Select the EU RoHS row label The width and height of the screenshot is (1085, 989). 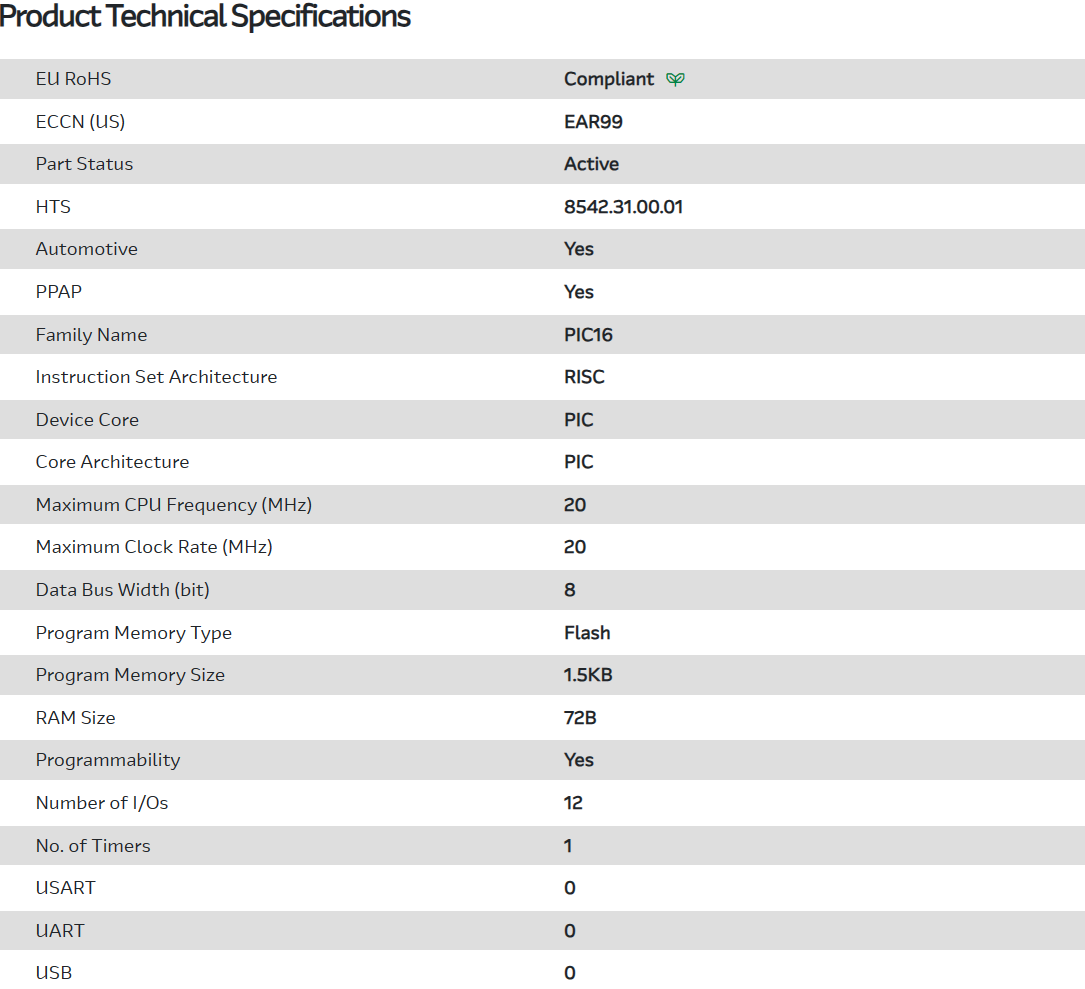pos(73,79)
